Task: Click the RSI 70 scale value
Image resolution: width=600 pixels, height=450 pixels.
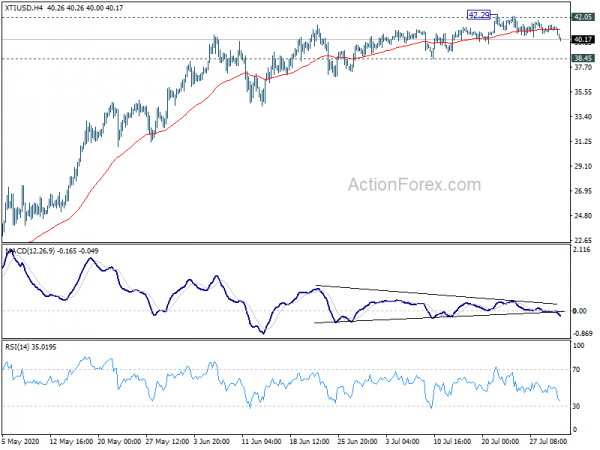Action: (x=576, y=370)
